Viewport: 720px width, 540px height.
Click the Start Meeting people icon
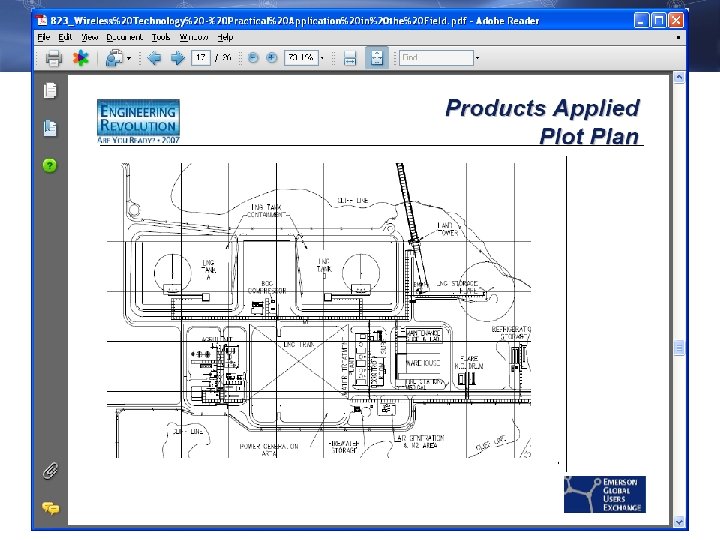[114, 58]
